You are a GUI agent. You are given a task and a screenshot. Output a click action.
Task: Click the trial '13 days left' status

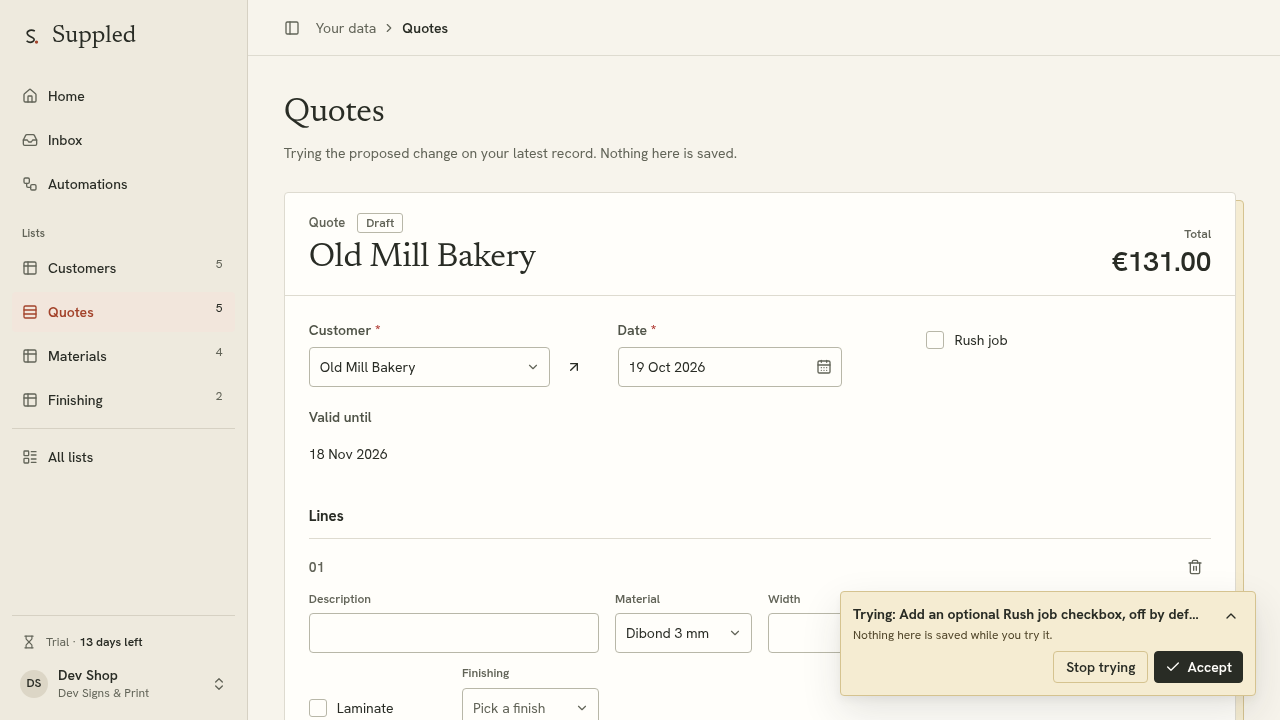point(111,642)
